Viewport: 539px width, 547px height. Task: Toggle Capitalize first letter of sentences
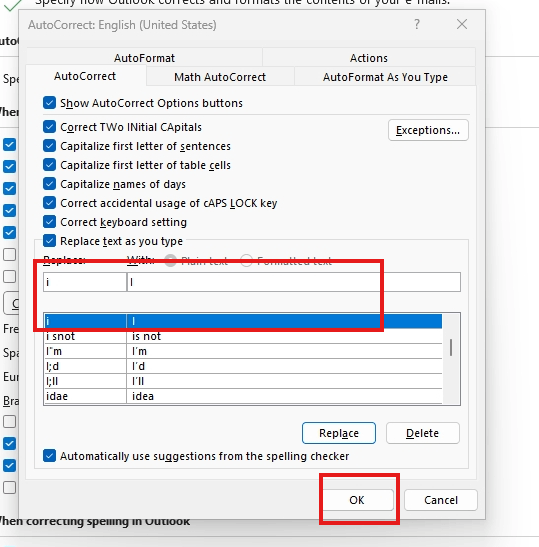click(49, 146)
